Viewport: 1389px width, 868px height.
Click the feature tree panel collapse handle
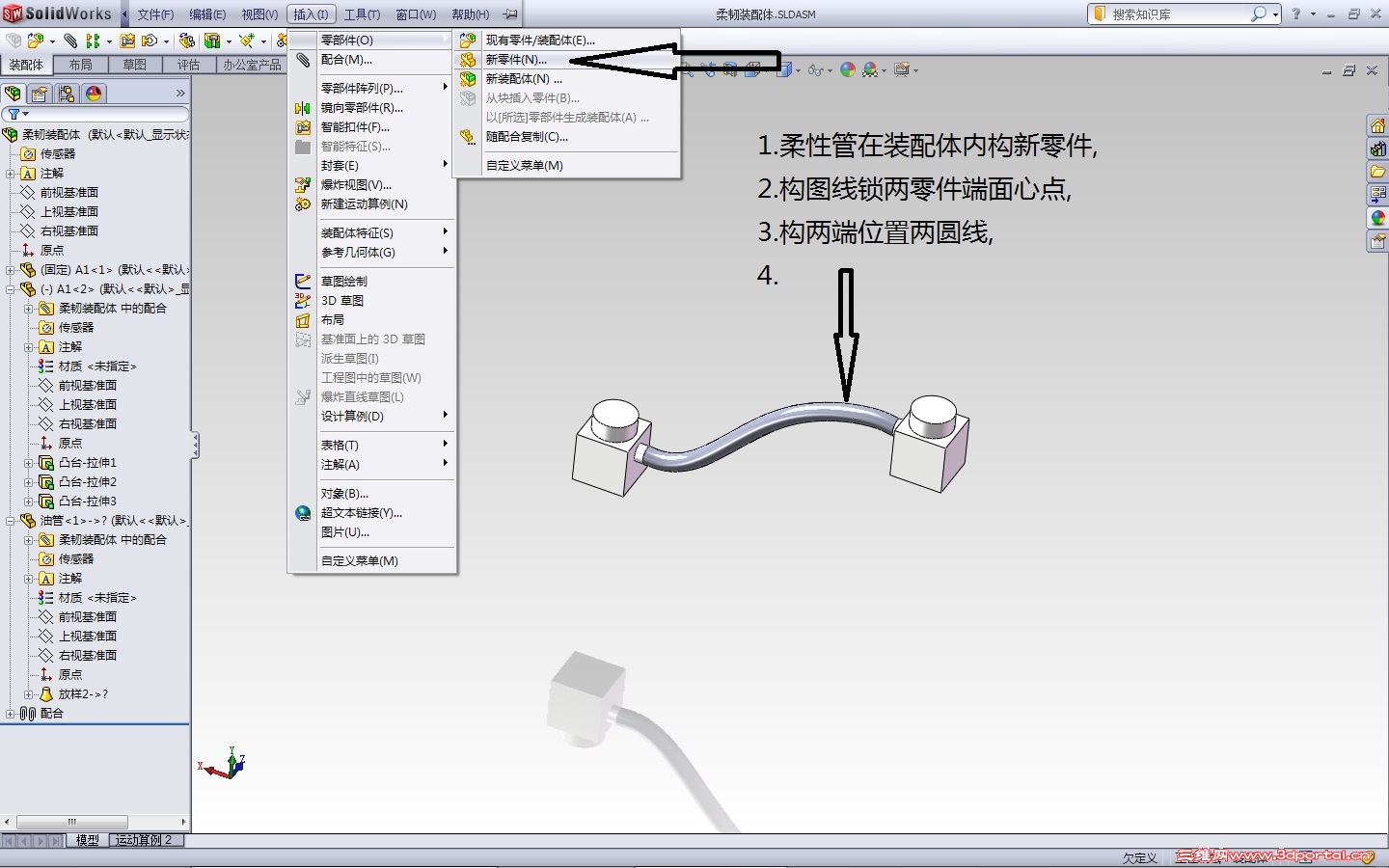[195, 446]
